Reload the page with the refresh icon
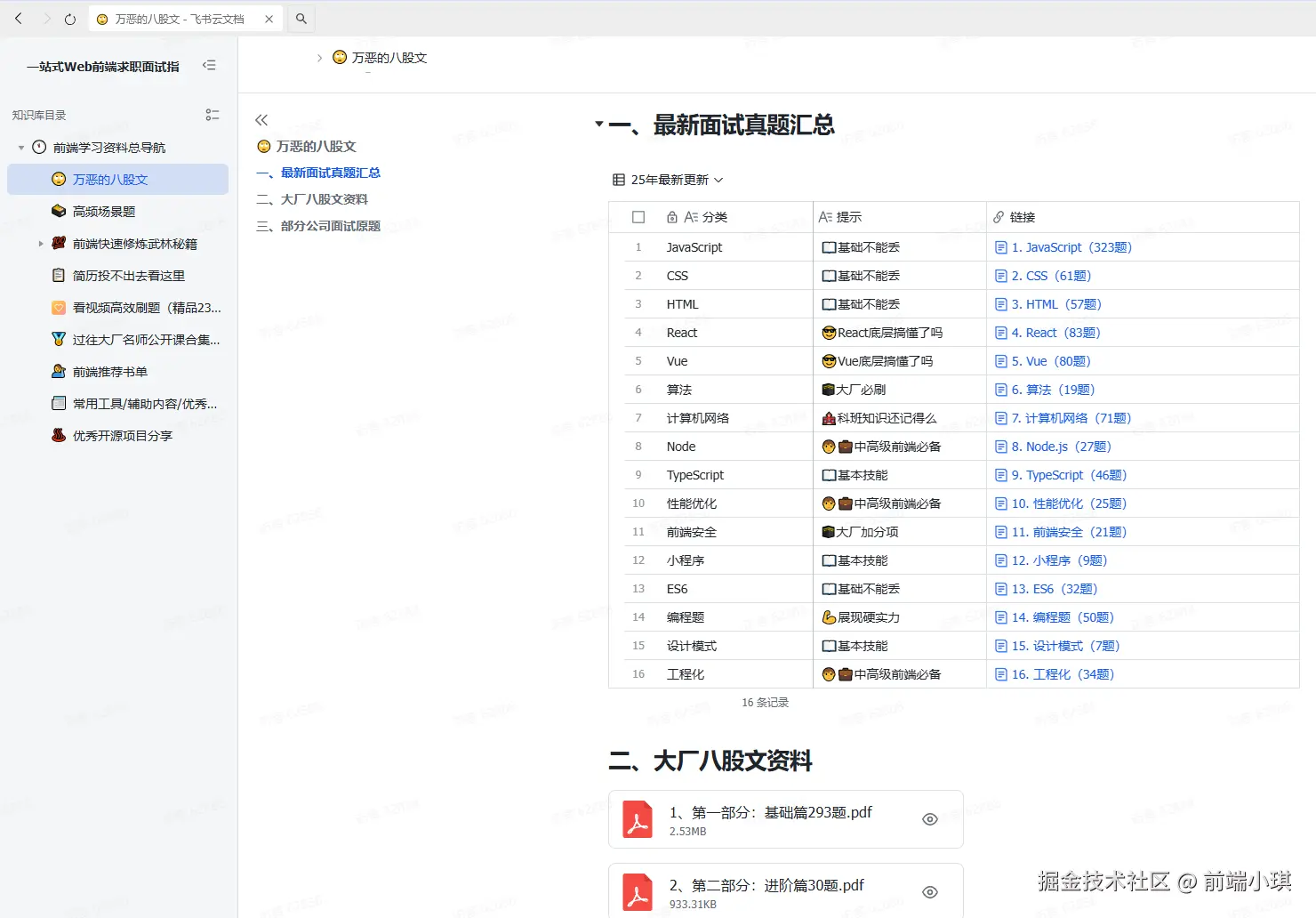Image resolution: width=1316 pixels, height=918 pixels. [x=70, y=18]
